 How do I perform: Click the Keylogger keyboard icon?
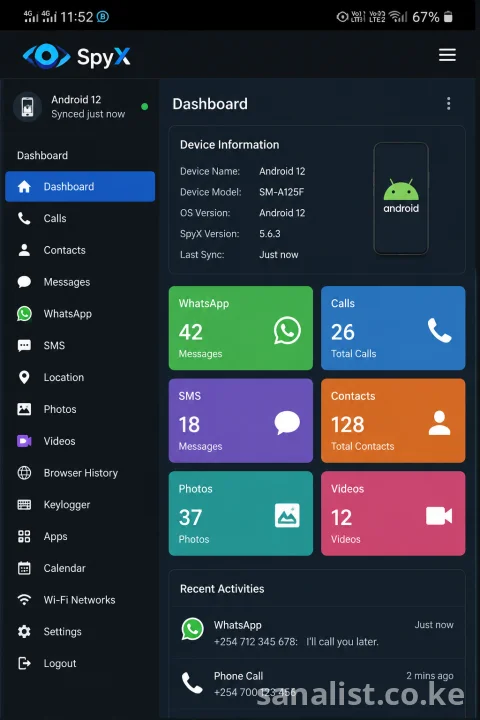(x=24, y=504)
